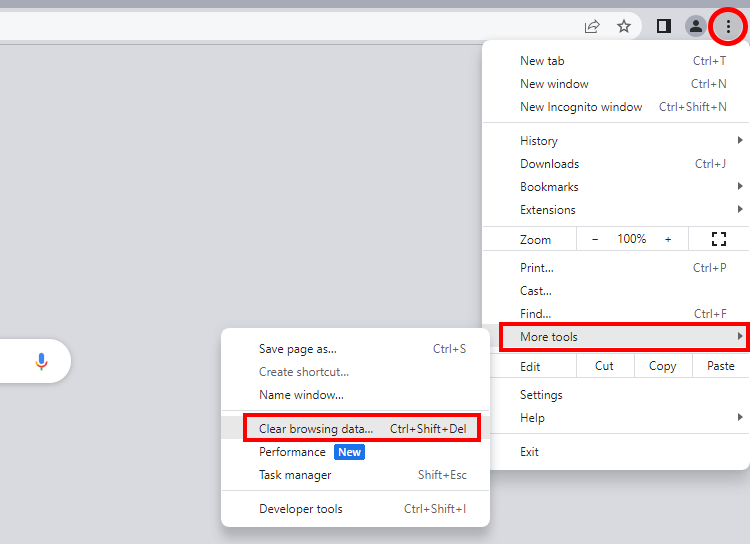Open the side panel icon
Screen dimensions: 750x544
[x=663, y=27]
